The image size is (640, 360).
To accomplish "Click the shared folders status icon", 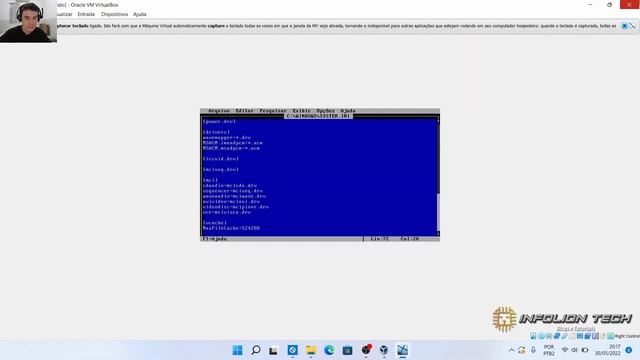I will point(572,336).
